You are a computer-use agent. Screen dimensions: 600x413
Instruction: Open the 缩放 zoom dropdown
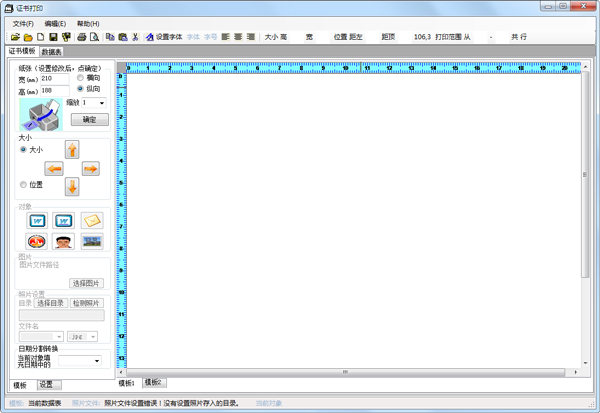tap(102, 103)
